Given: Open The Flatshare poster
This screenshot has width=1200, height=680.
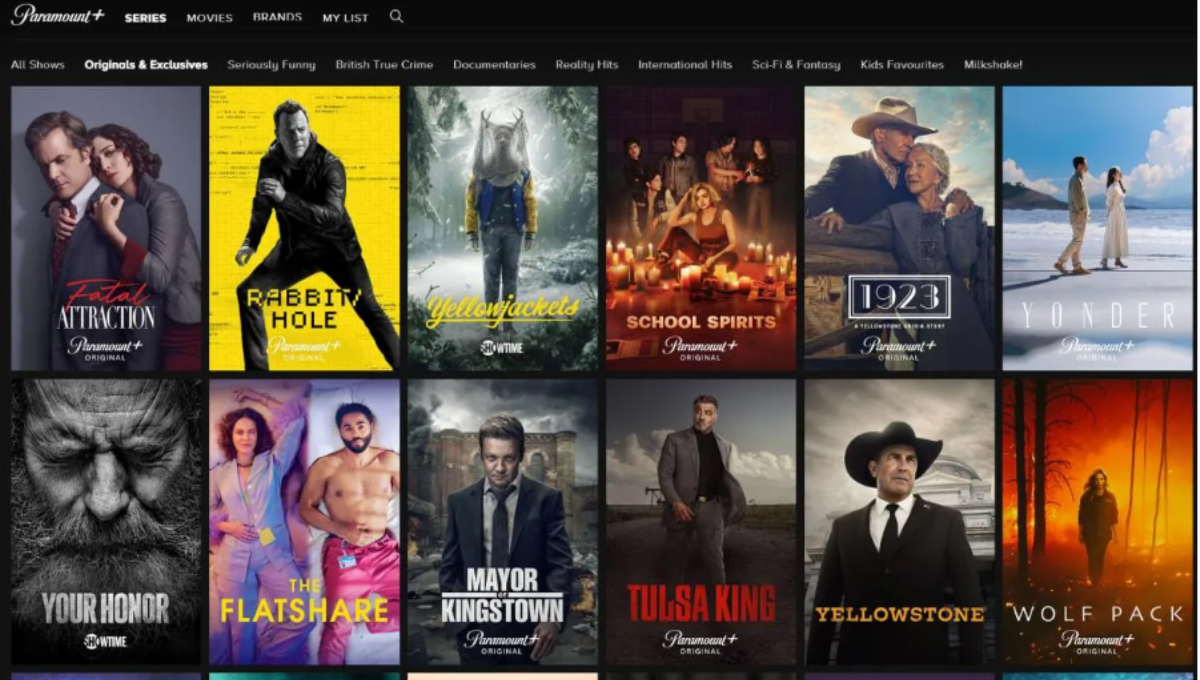Looking at the screenshot, I should [x=304, y=522].
